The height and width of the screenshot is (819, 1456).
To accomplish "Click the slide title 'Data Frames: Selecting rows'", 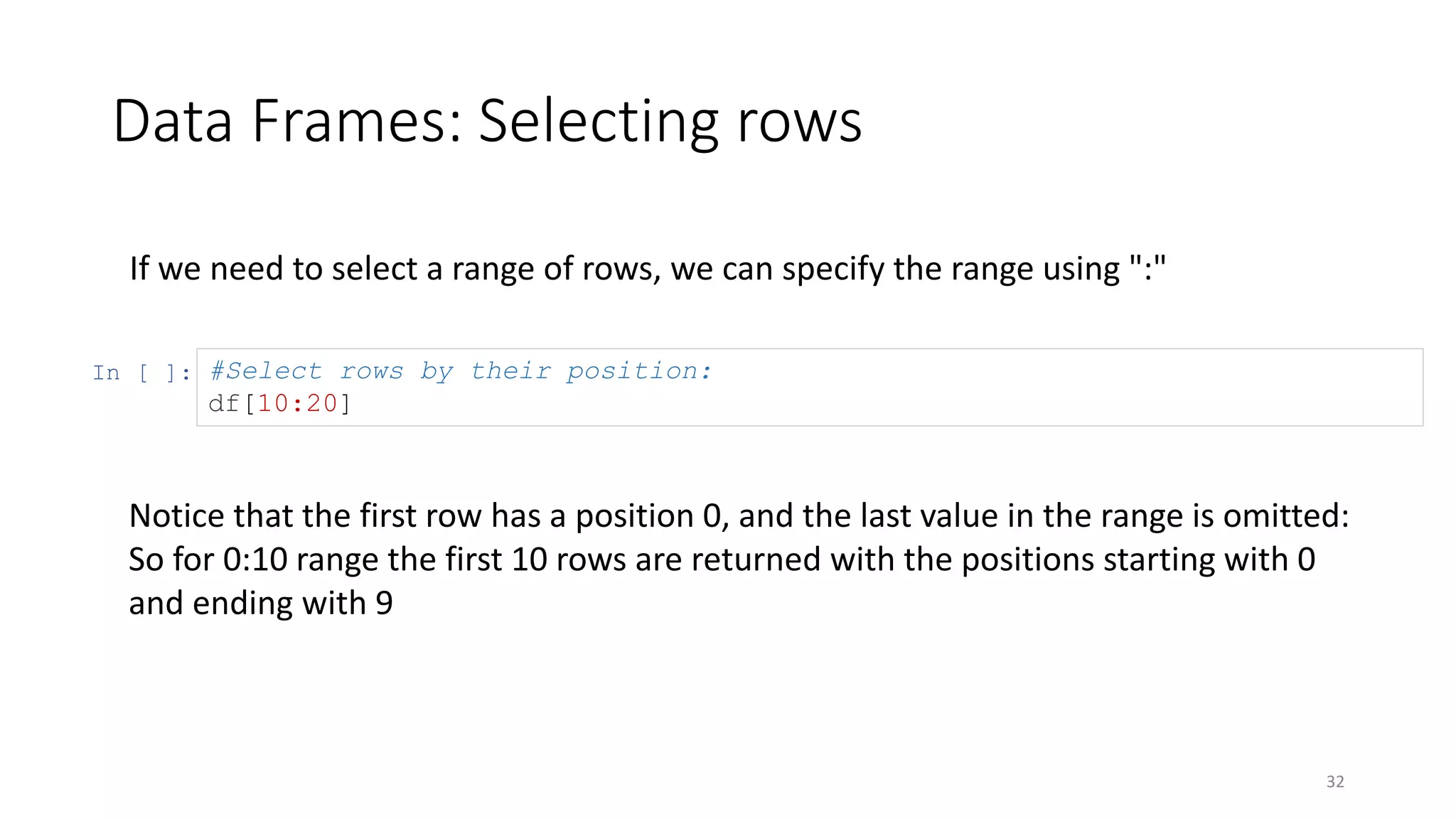I will (x=487, y=122).
